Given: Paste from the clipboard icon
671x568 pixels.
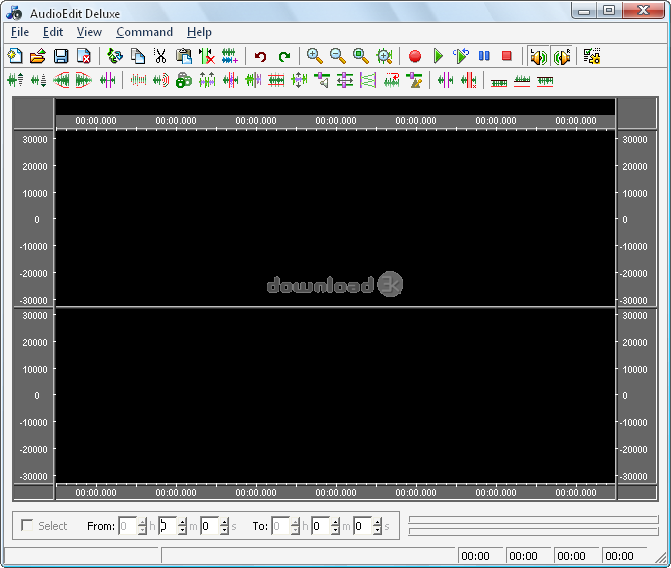Looking at the screenshot, I should tap(184, 56).
